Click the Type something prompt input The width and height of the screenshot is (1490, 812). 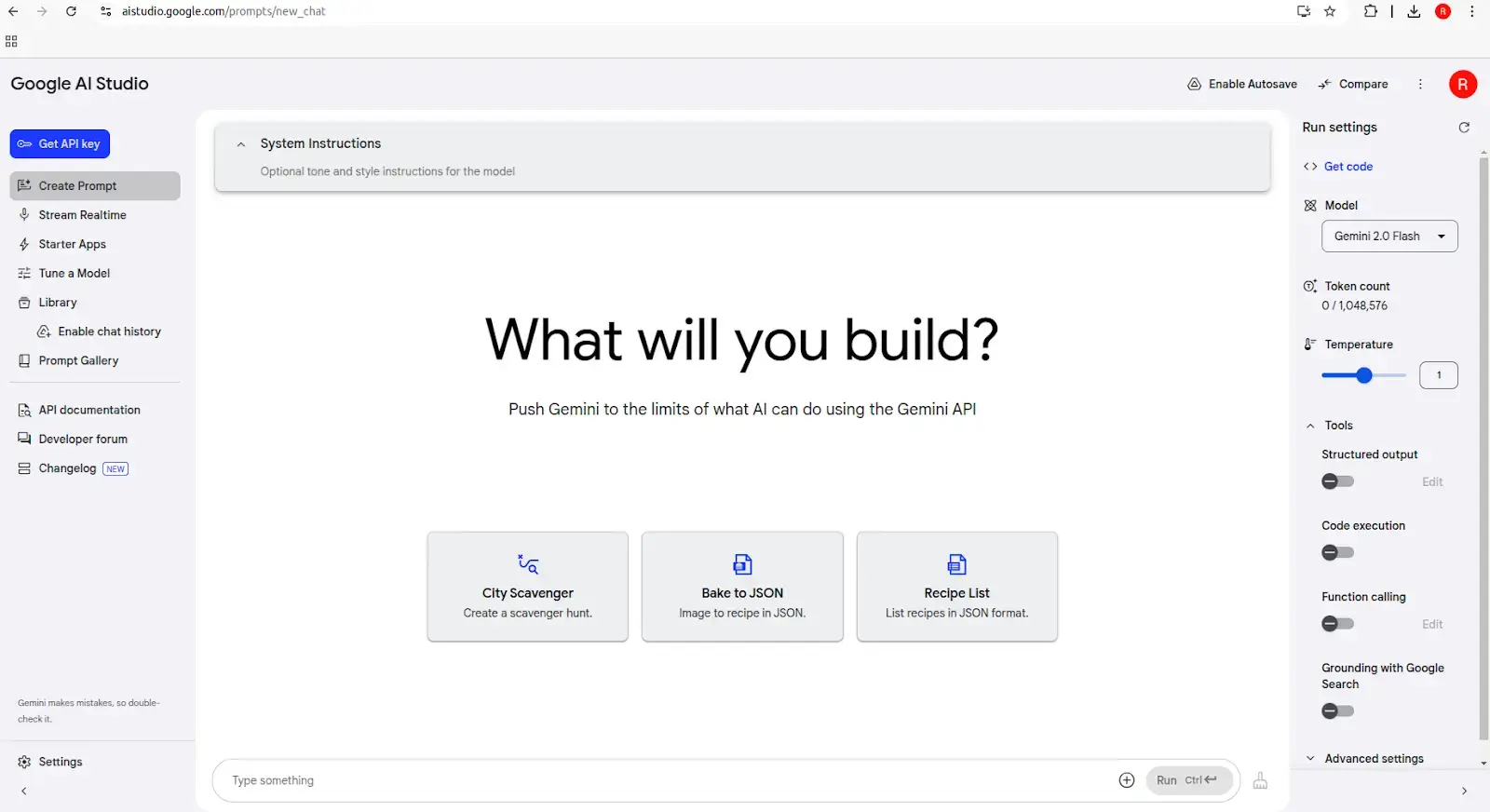pyautogui.click(x=669, y=780)
